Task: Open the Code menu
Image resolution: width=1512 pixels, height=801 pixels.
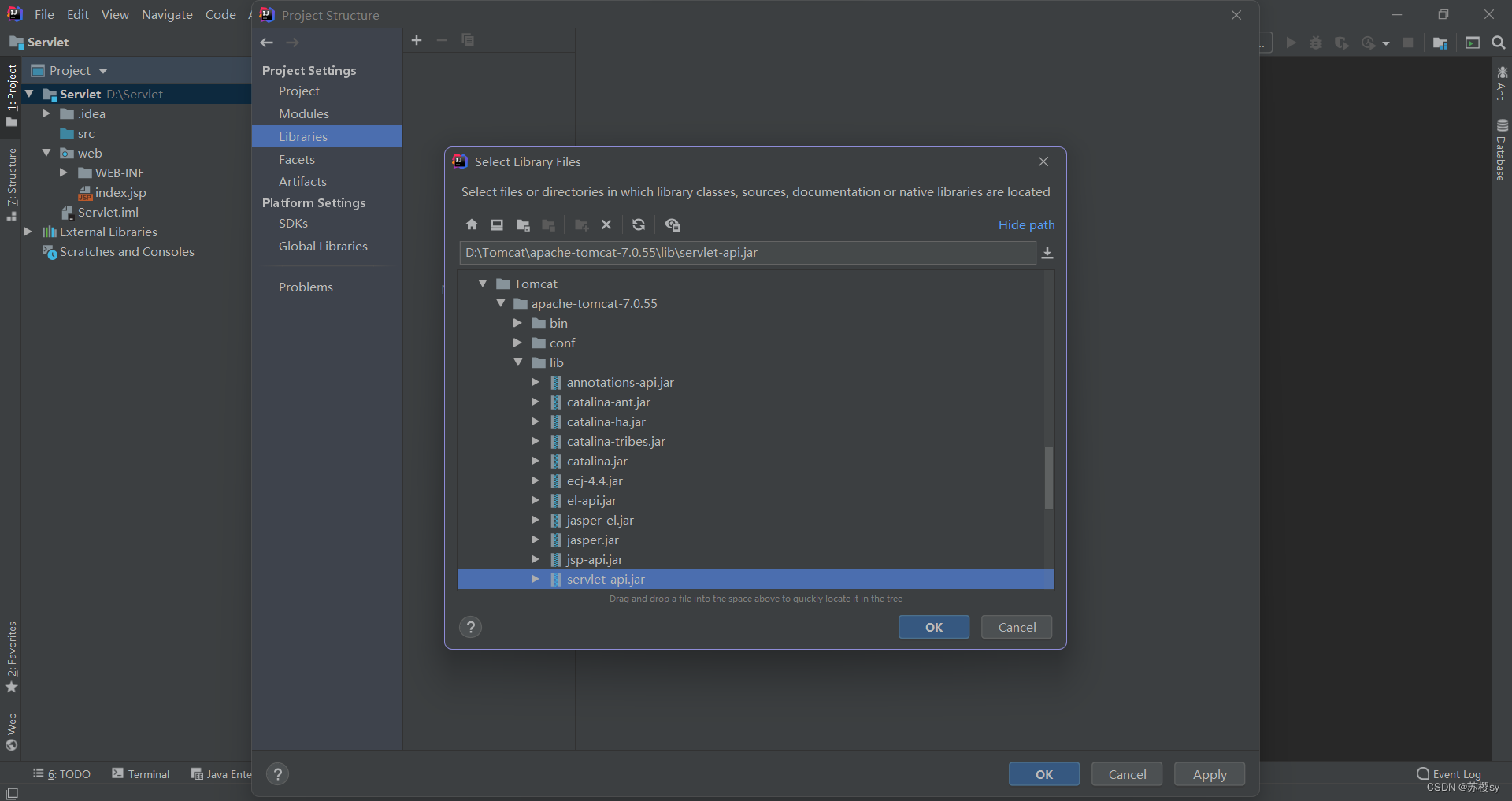Action: coord(220,15)
